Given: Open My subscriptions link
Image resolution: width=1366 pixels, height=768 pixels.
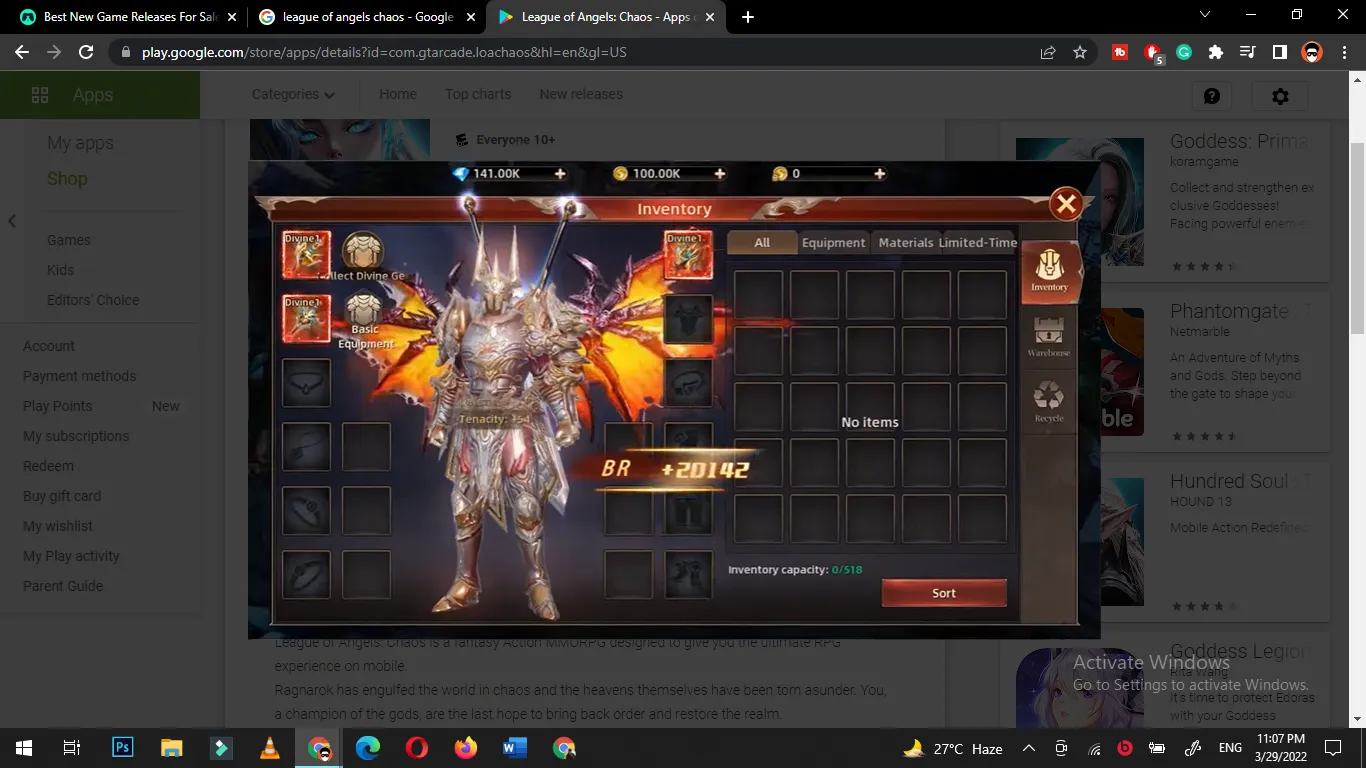Looking at the screenshot, I should (76, 436).
